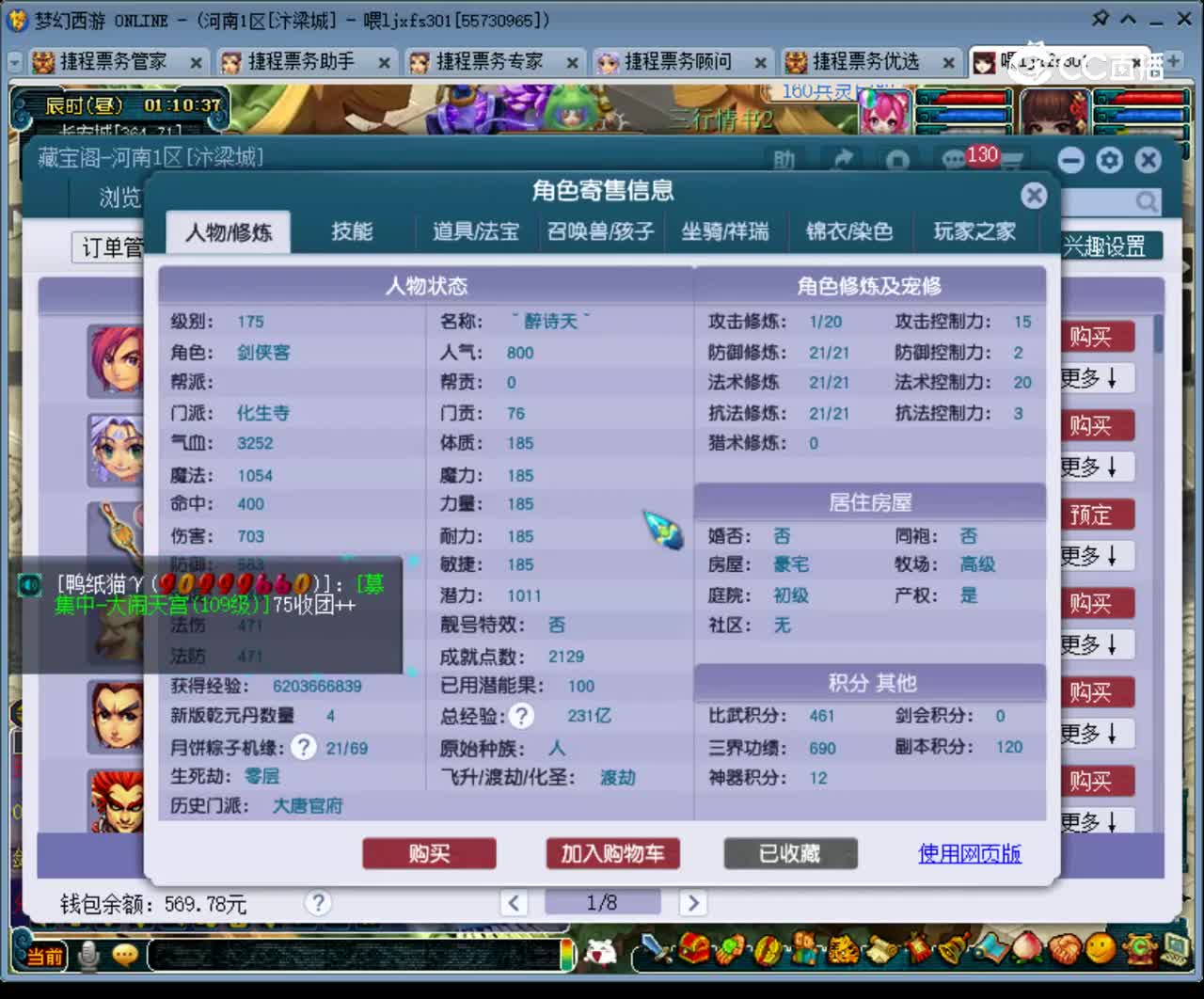Viewport: 1204px width, 999px height.
Task: Switch to the 技能 tab
Action: 352,231
